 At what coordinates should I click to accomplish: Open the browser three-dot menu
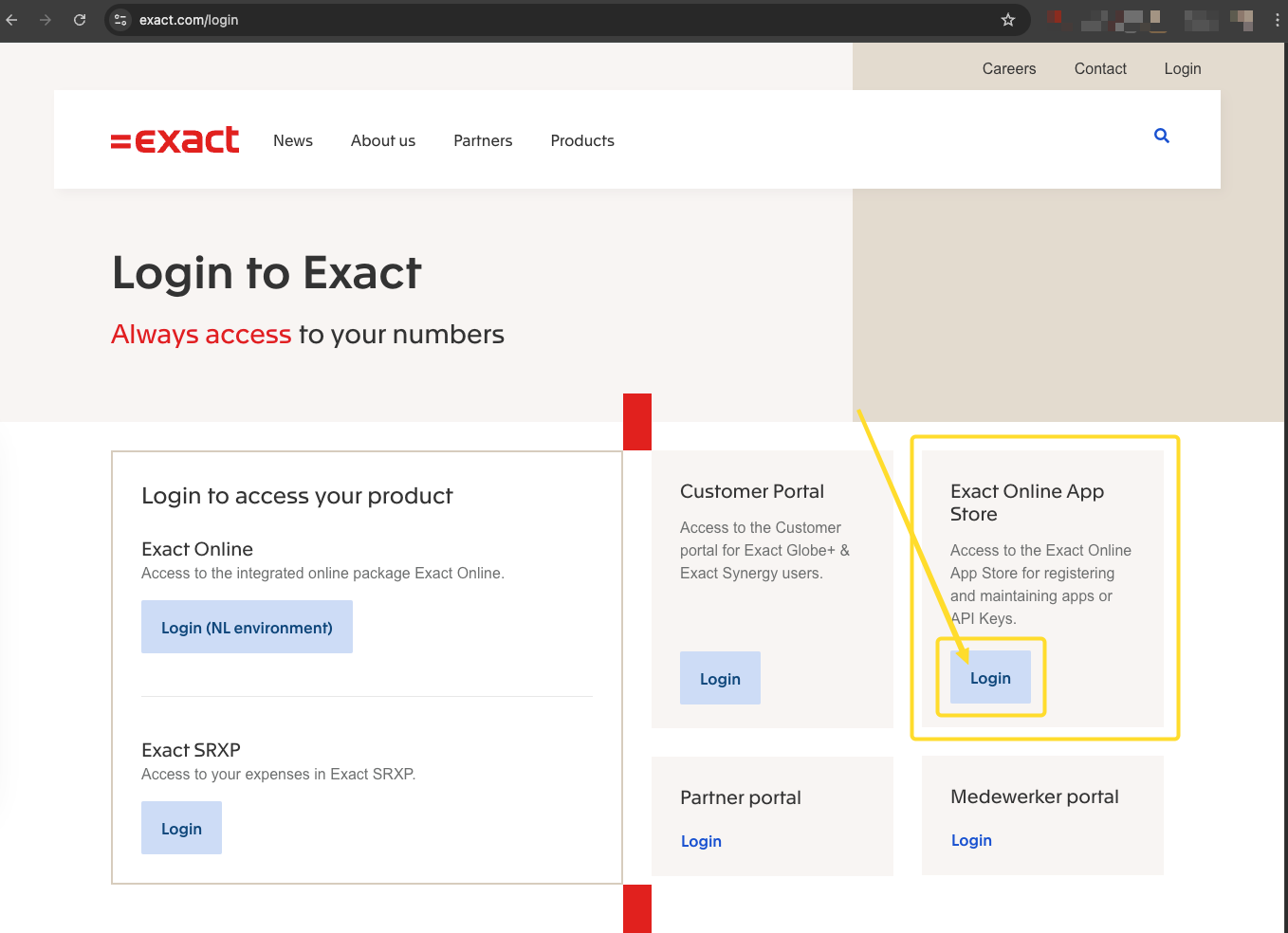[1278, 20]
